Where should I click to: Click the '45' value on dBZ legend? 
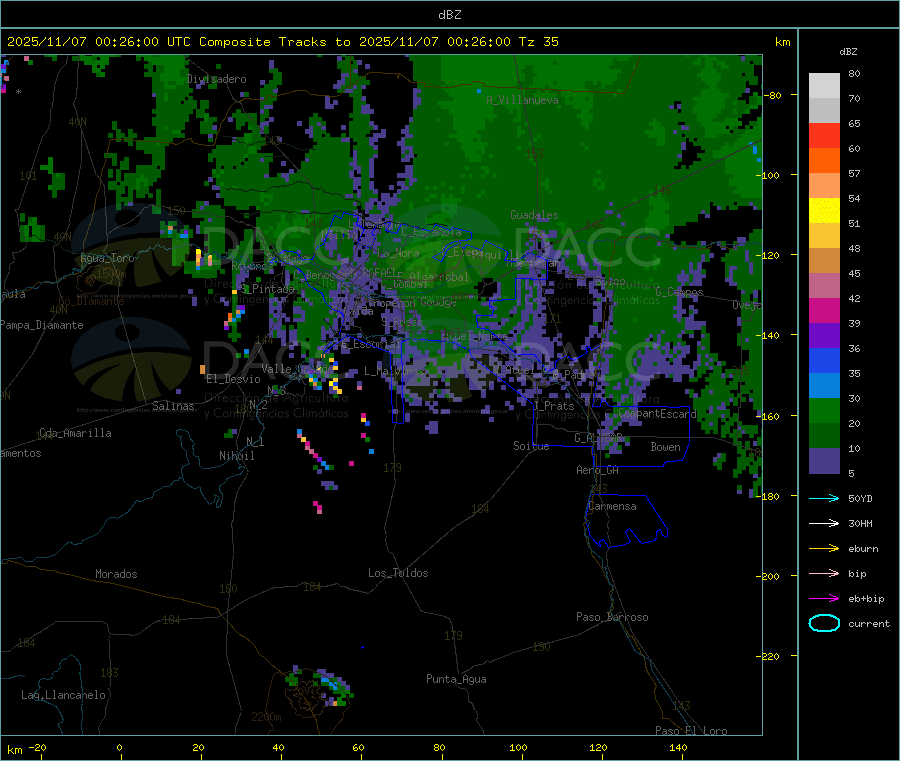point(854,274)
